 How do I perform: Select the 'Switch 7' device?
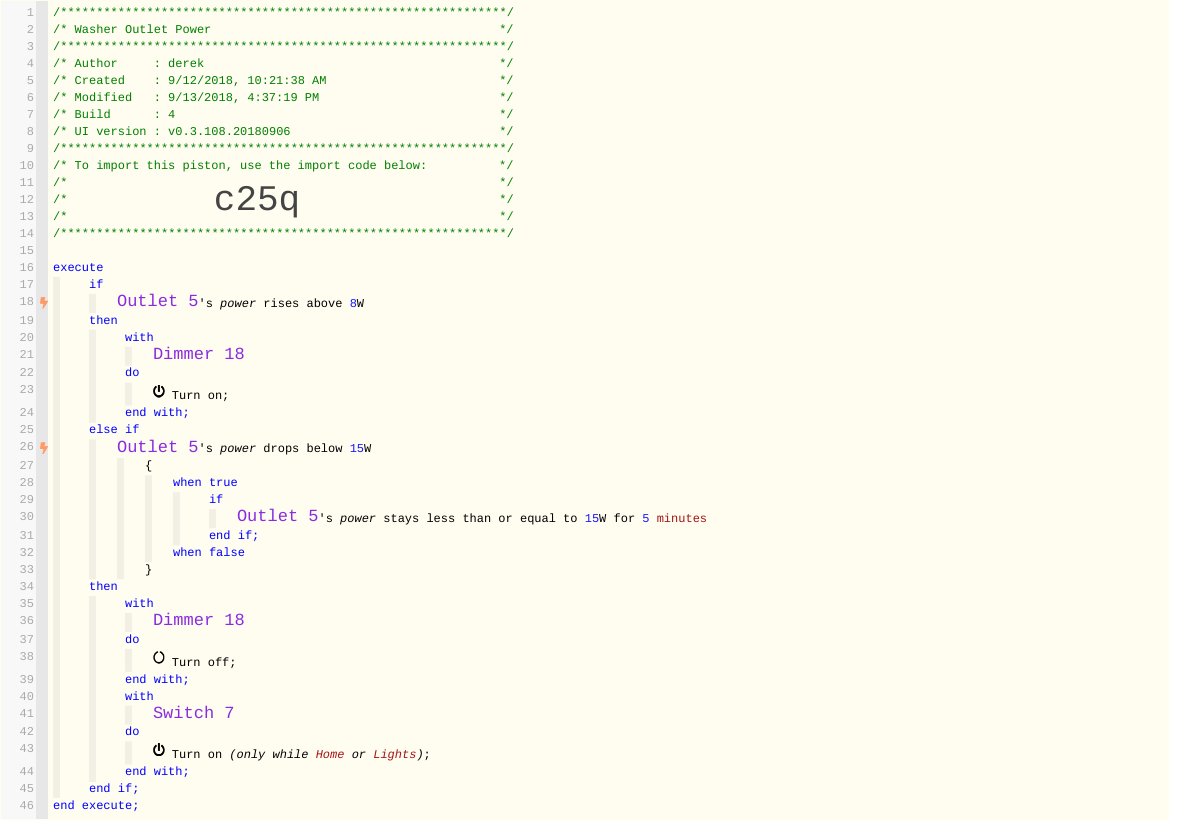click(x=194, y=713)
